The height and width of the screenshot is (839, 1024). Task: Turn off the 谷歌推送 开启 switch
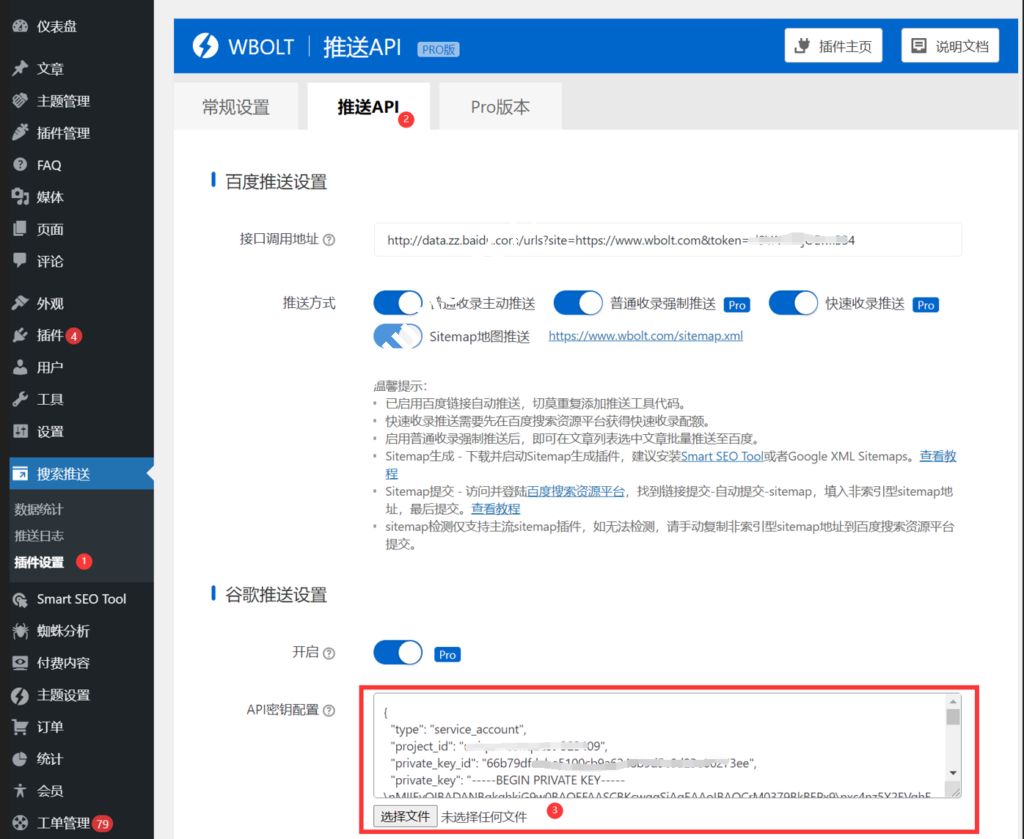tap(397, 652)
